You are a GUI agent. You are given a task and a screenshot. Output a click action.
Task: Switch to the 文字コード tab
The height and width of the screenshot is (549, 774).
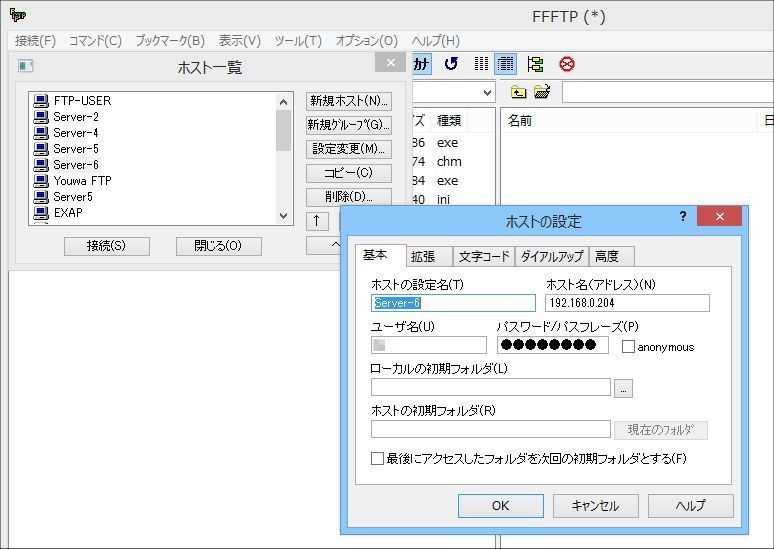[484, 256]
